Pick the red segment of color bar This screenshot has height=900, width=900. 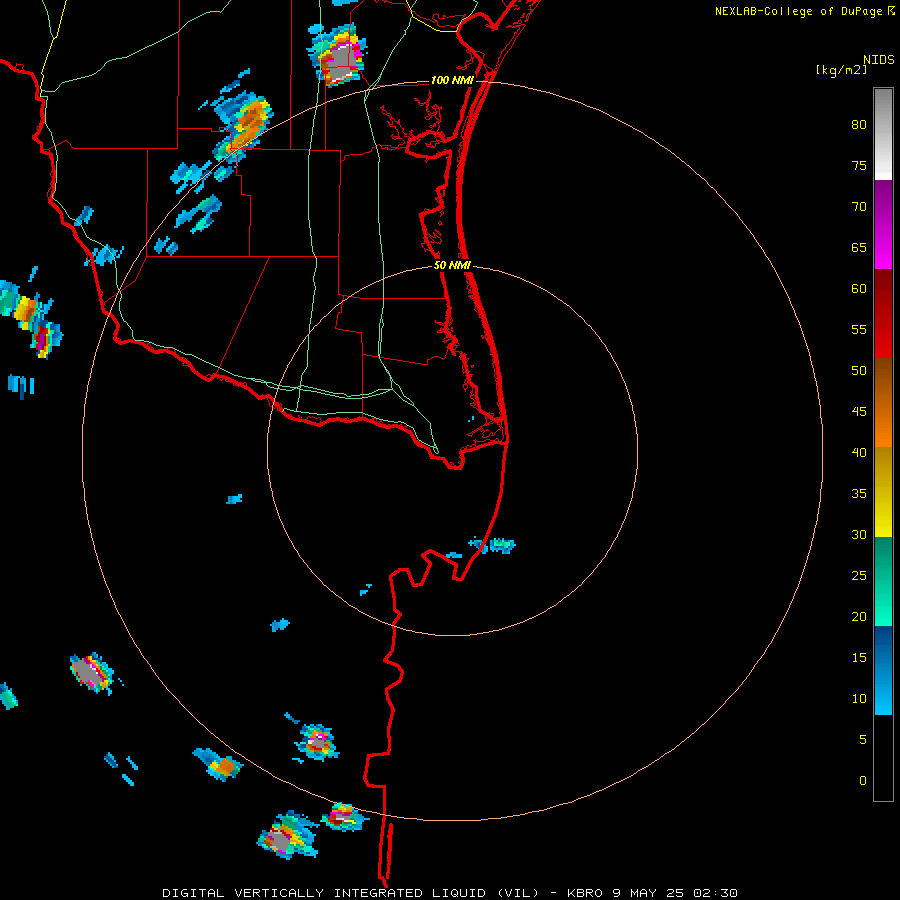(x=883, y=314)
